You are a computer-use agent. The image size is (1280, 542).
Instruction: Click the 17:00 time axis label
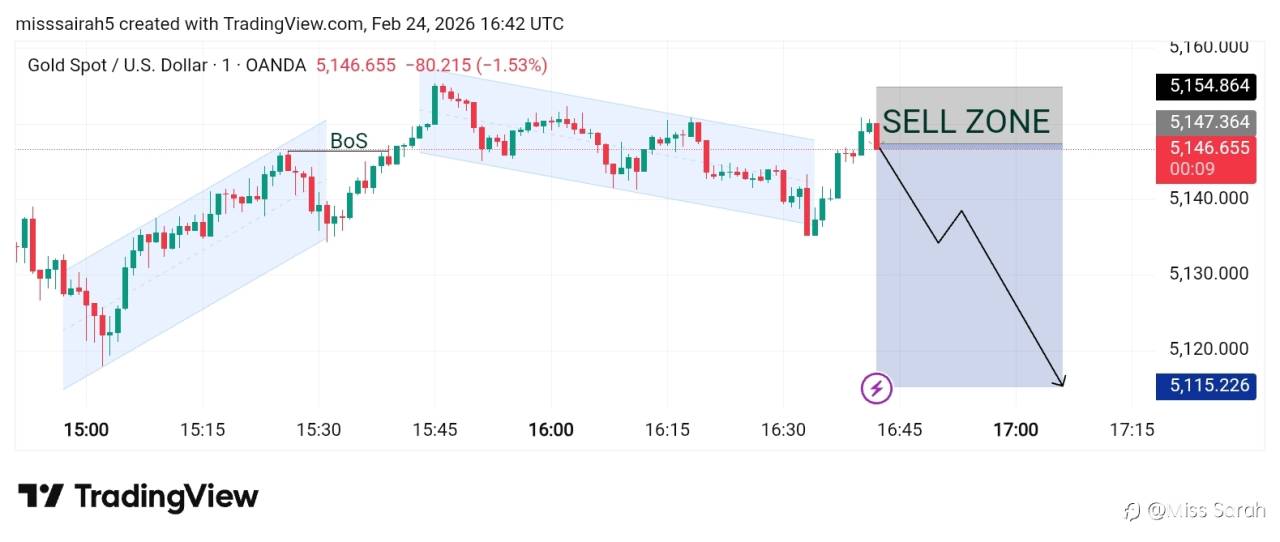tap(1015, 430)
